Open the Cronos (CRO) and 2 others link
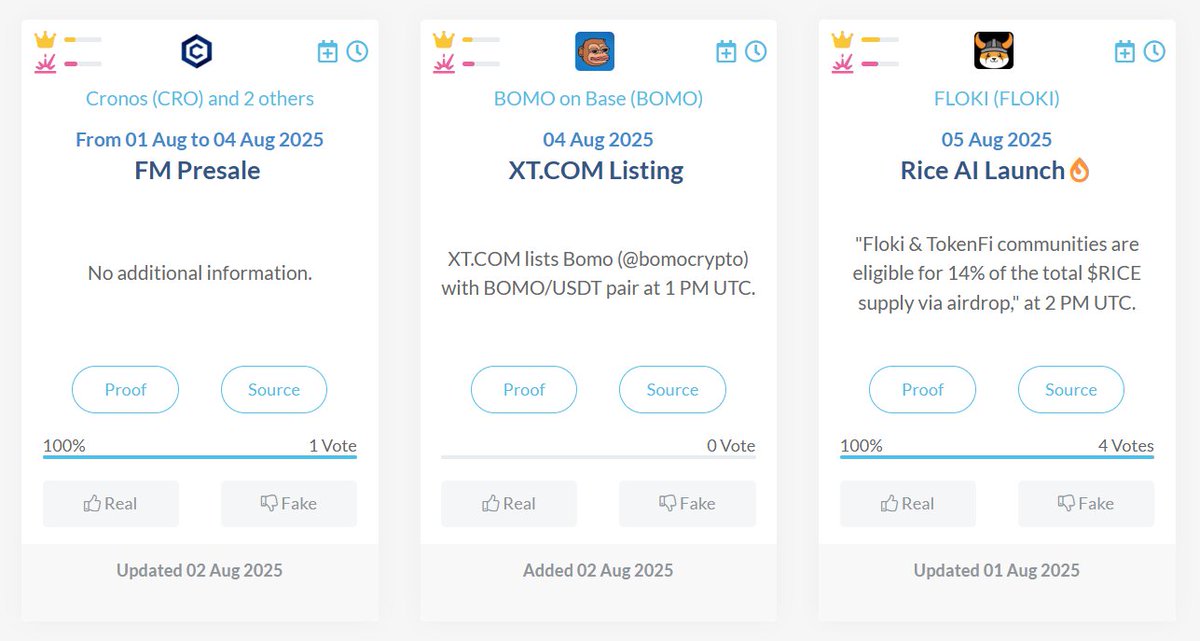The image size is (1200, 641). [x=200, y=98]
